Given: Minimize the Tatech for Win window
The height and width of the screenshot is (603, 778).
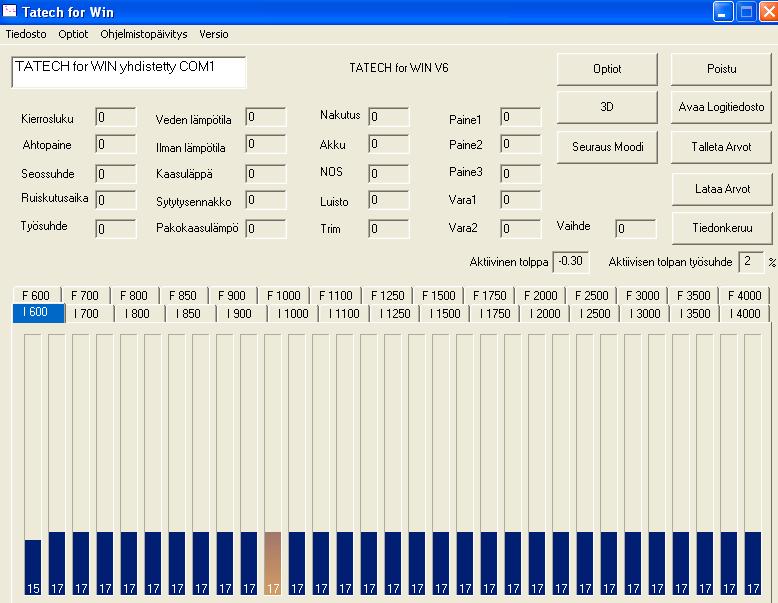Looking at the screenshot, I should (722, 11).
